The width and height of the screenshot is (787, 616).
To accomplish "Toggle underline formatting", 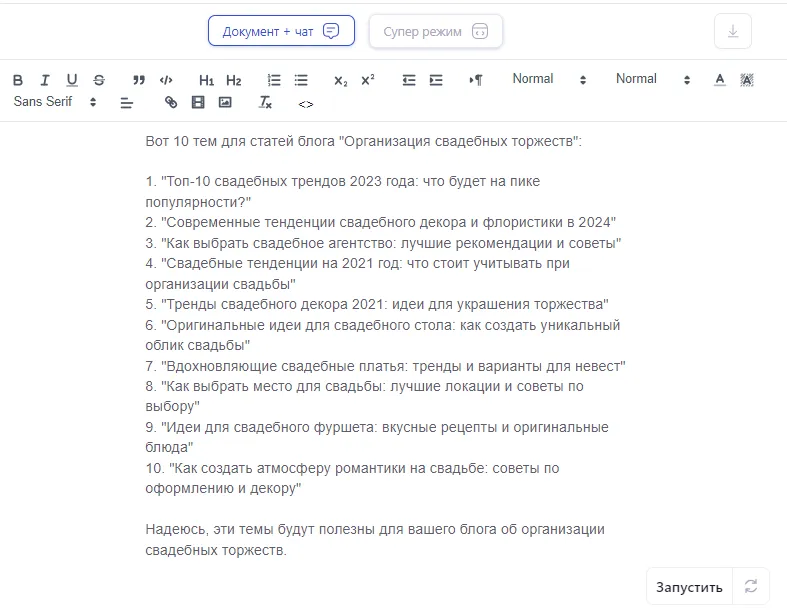I will [72, 80].
